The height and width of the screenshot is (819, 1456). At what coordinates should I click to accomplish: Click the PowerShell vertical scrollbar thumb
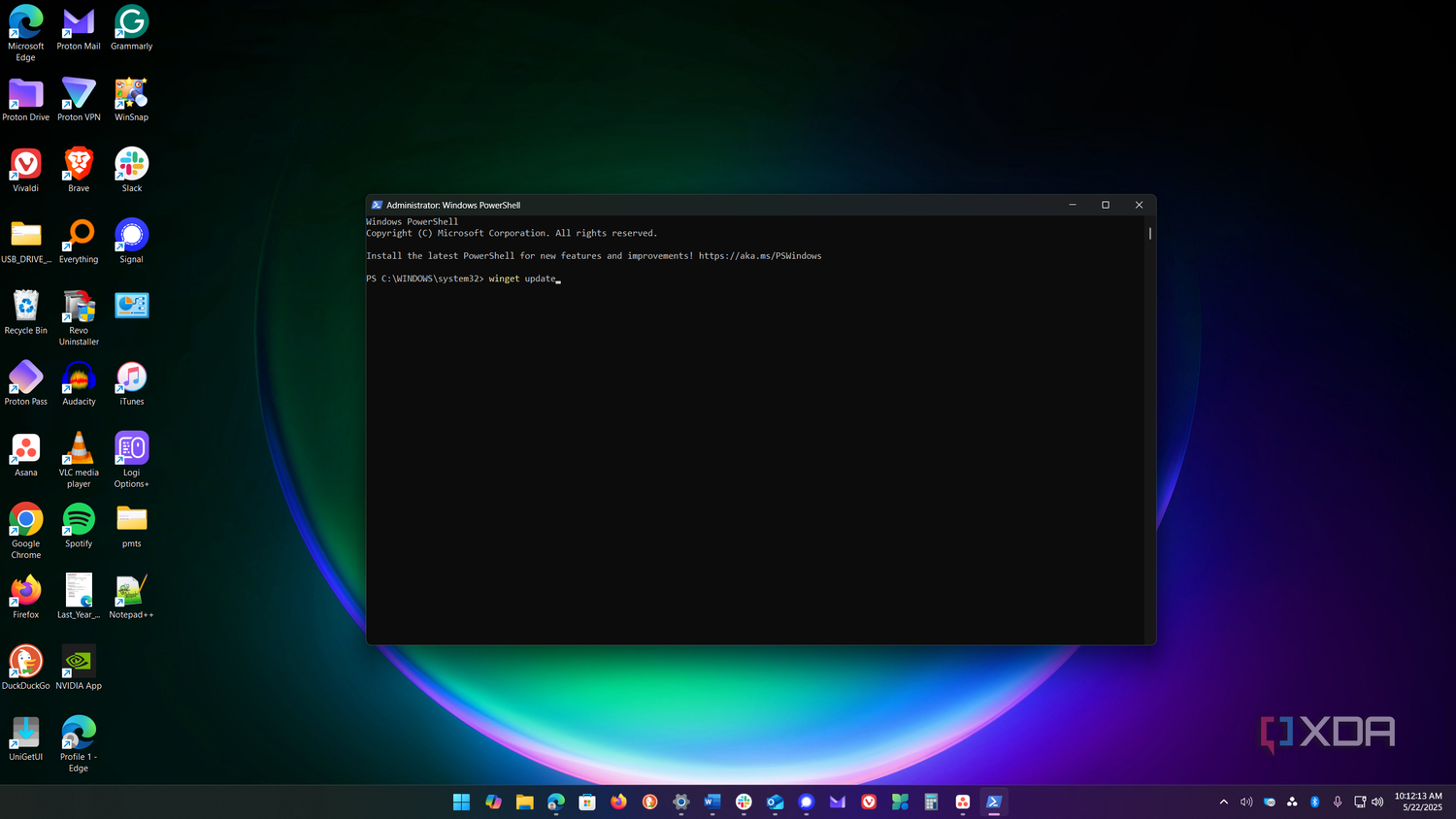(1150, 233)
